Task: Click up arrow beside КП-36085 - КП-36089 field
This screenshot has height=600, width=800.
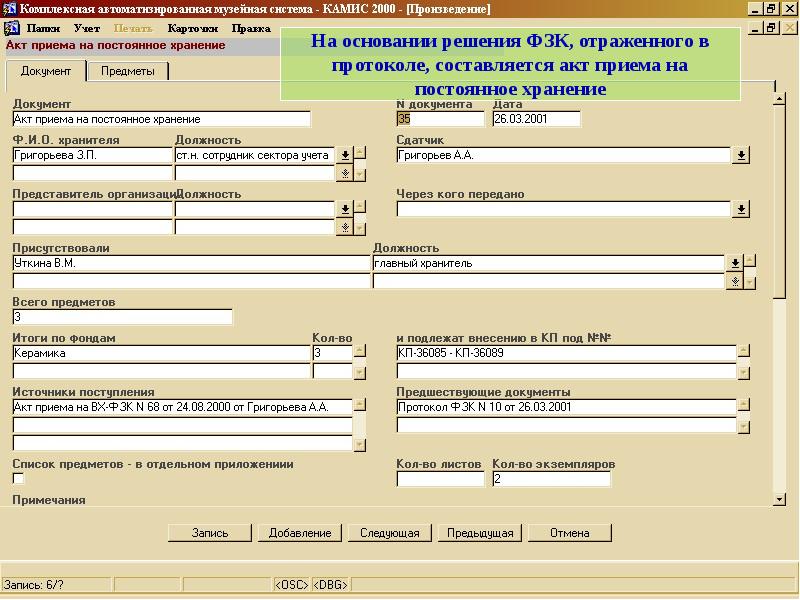Action: point(743,353)
